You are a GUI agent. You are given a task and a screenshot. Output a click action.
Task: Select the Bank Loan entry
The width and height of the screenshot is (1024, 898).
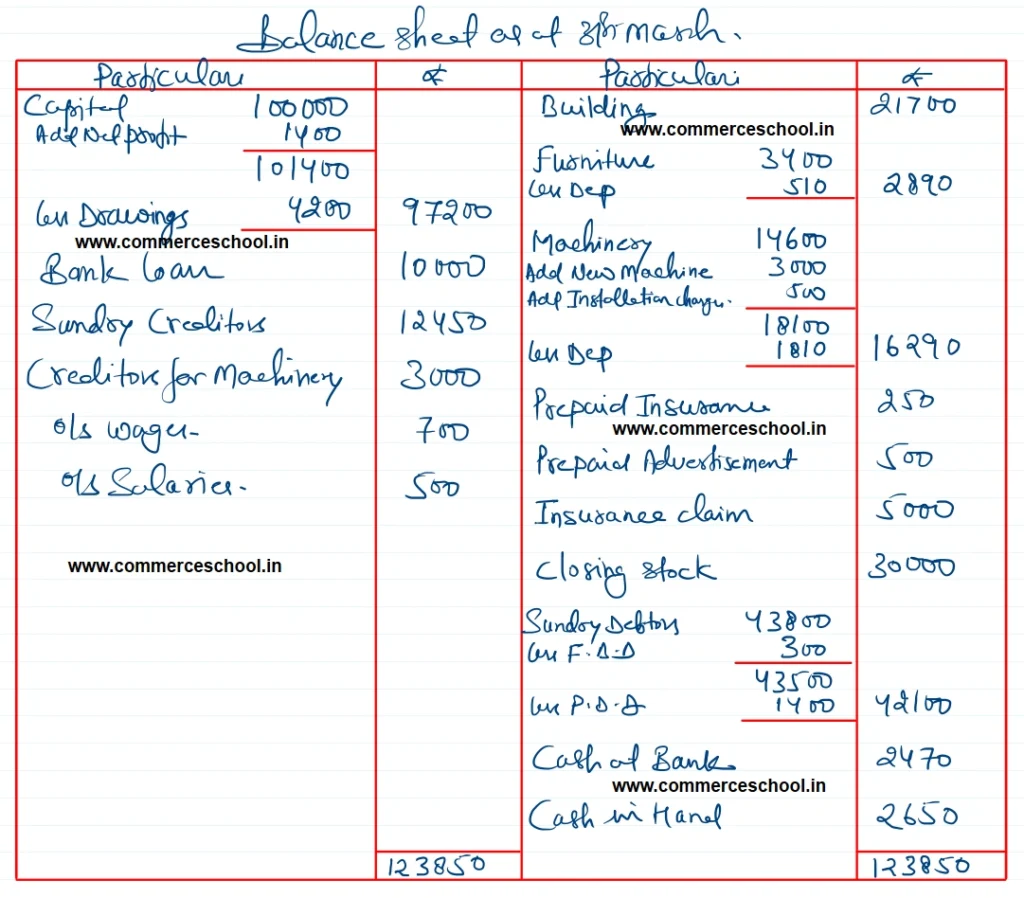pyautogui.click(x=132, y=270)
